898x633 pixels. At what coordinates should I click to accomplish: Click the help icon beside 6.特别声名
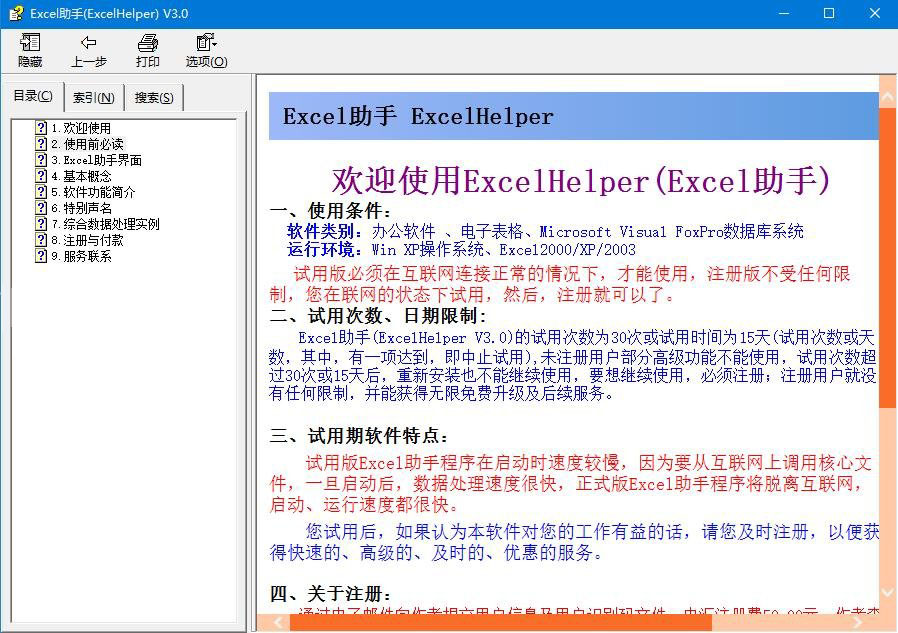click(41, 207)
